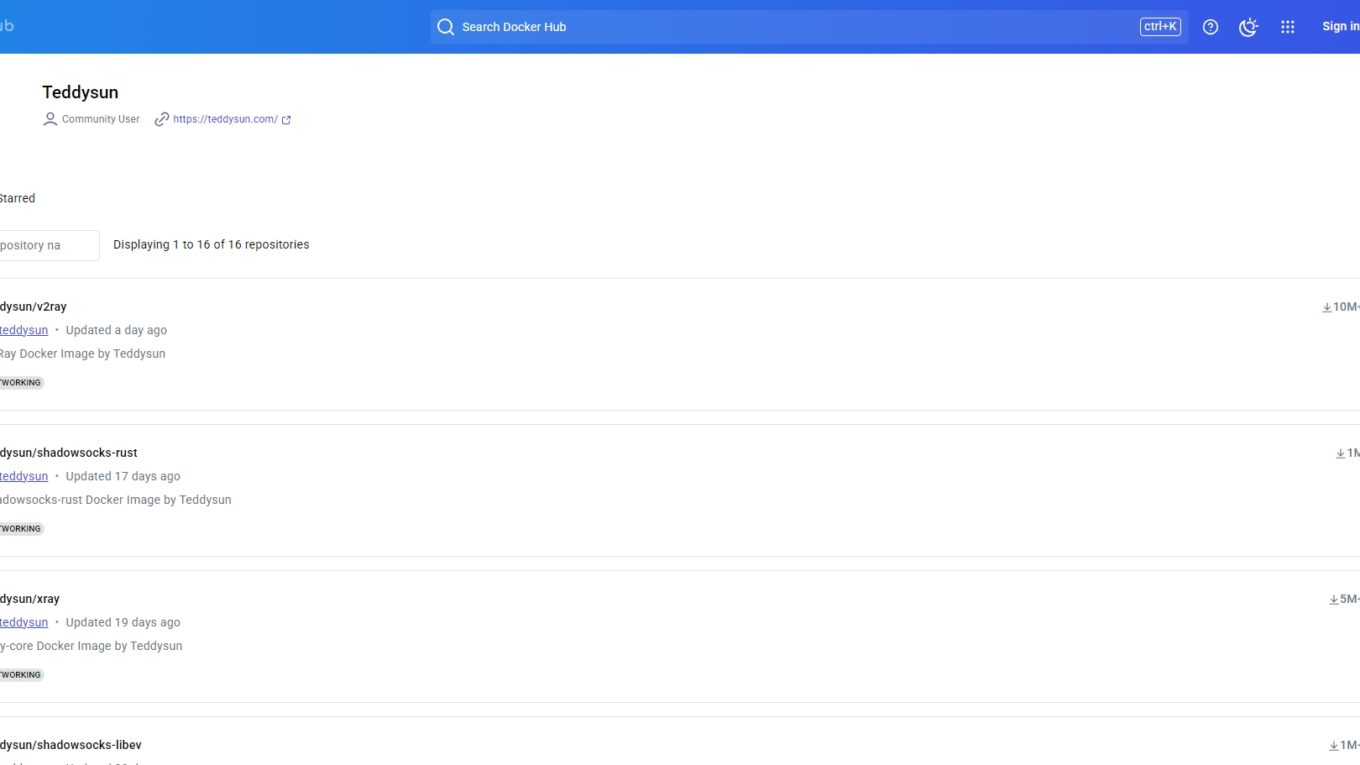Screen dimensions: 1360x765
Task: Click teddysun author link under xray
Action: (x=24, y=622)
